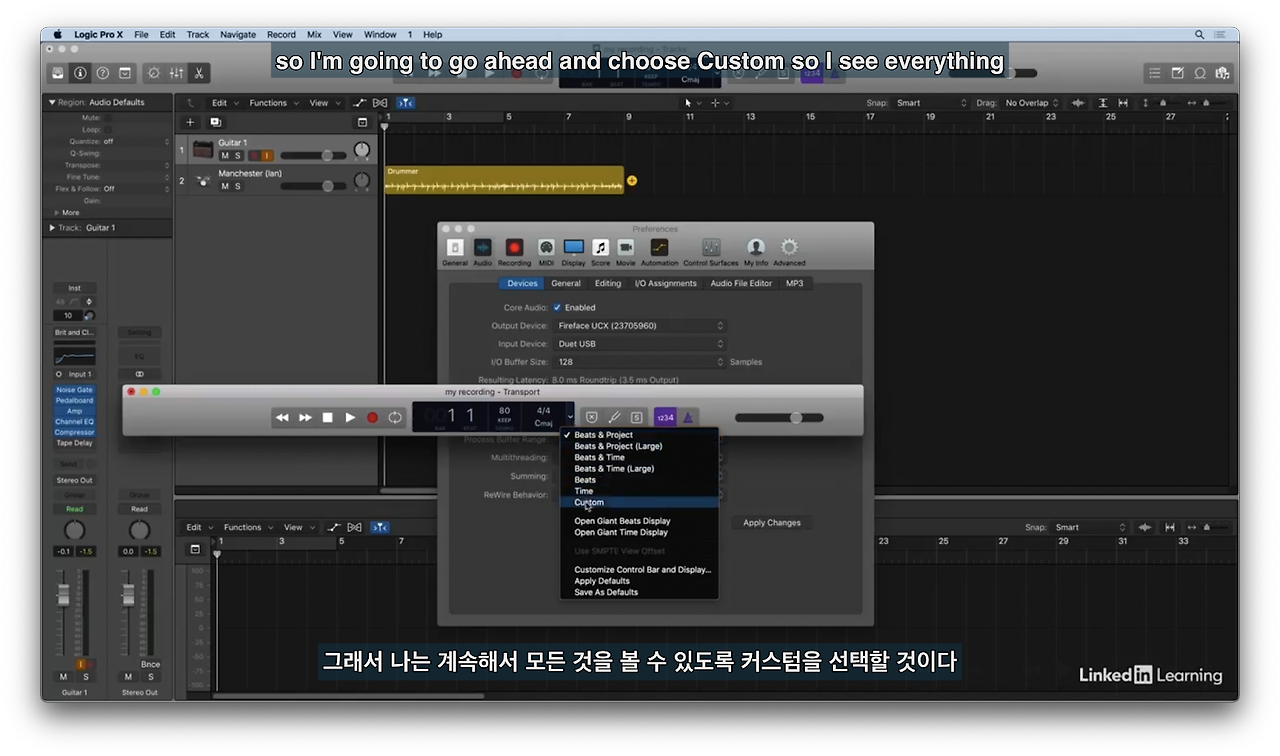Solo the Guitar 1 track

click(238, 156)
